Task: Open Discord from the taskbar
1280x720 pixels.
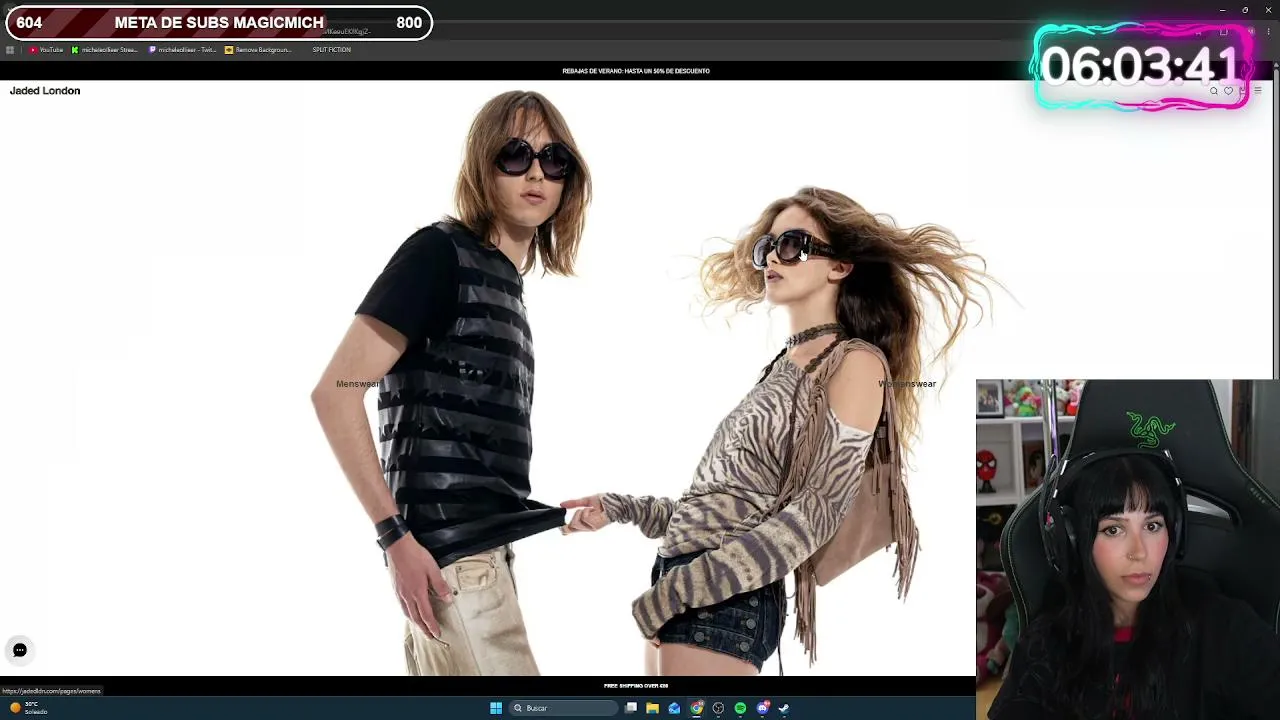Action: pos(762,708)
